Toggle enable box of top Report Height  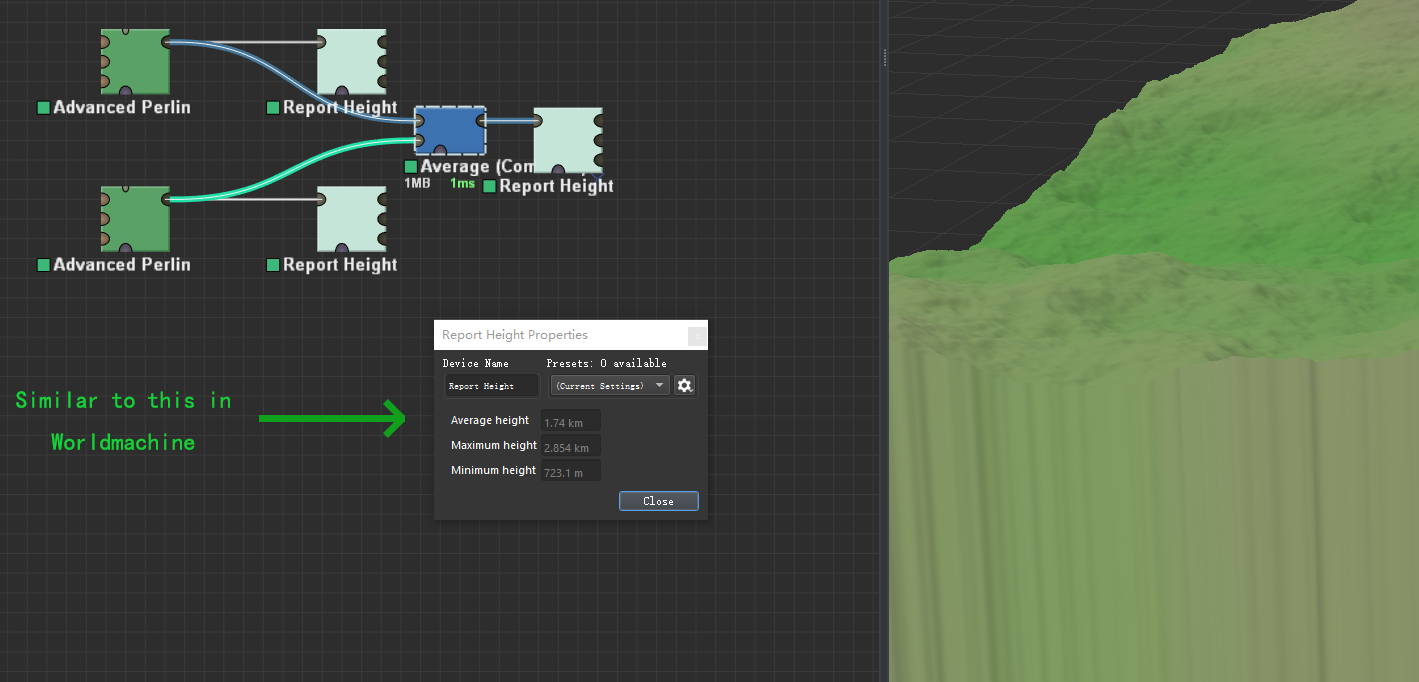[x=273, y=108]
